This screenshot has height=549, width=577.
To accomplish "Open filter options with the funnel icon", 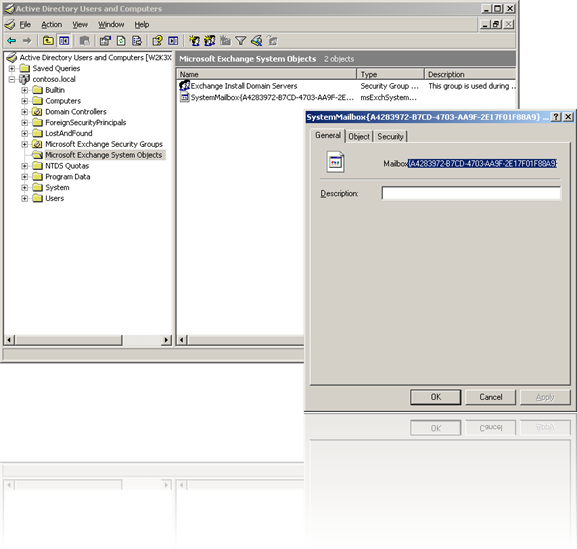I will 241,40.
